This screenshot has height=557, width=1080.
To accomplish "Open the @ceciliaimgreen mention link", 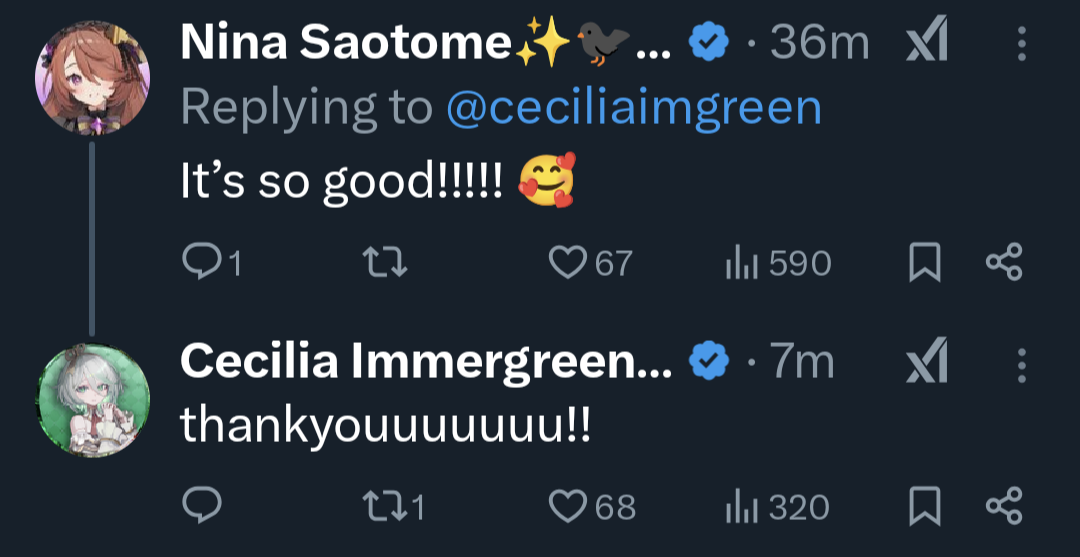I will (x=633, y=107).
